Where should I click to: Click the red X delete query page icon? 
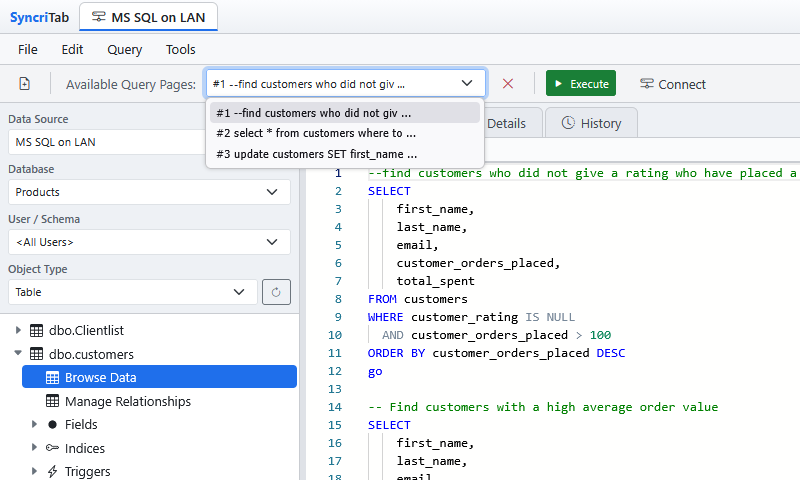(508, 84)
